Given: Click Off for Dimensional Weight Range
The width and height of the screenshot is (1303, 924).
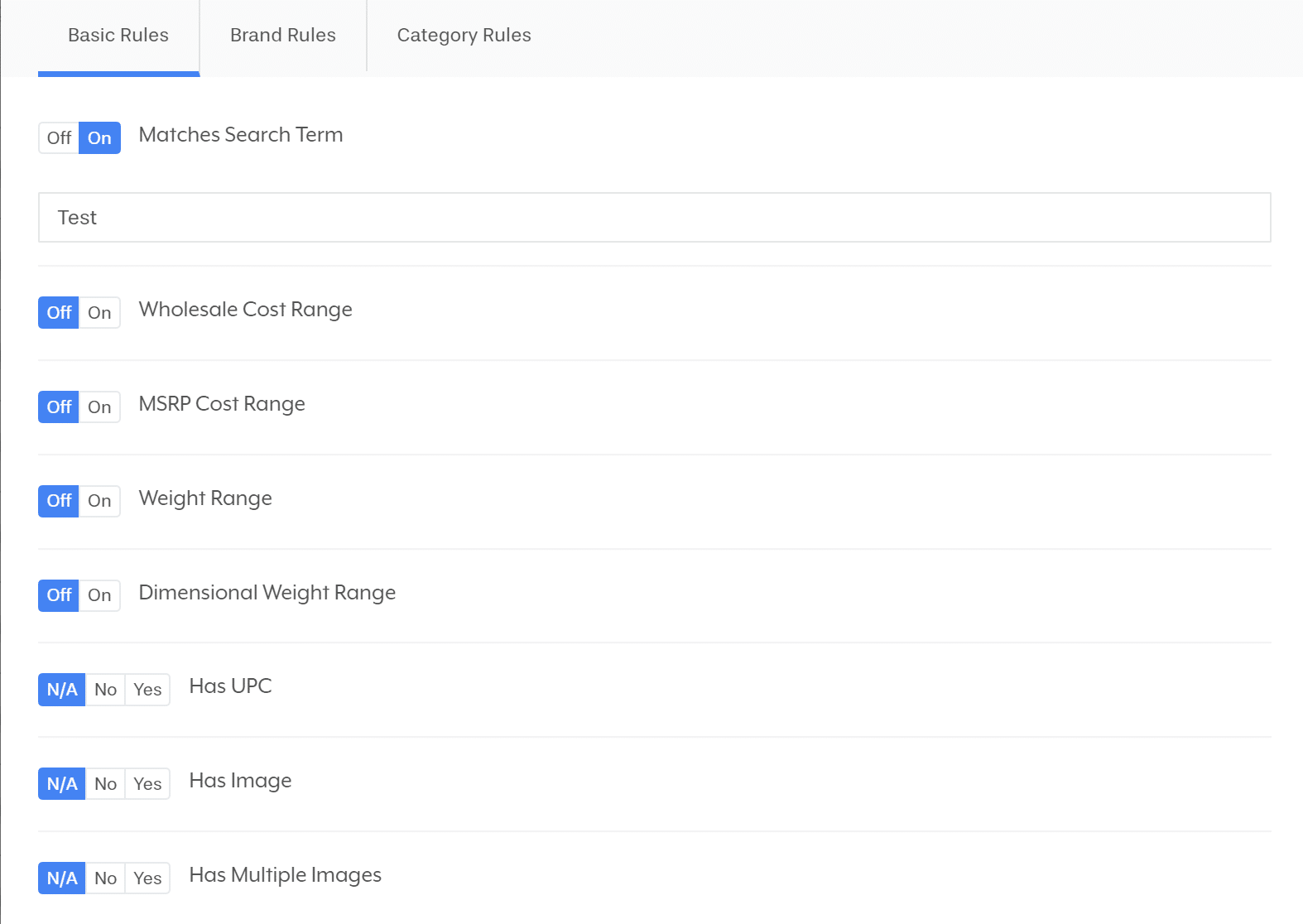Looking at the screenshot, I should pyautogui.click(x=59, y=595).
